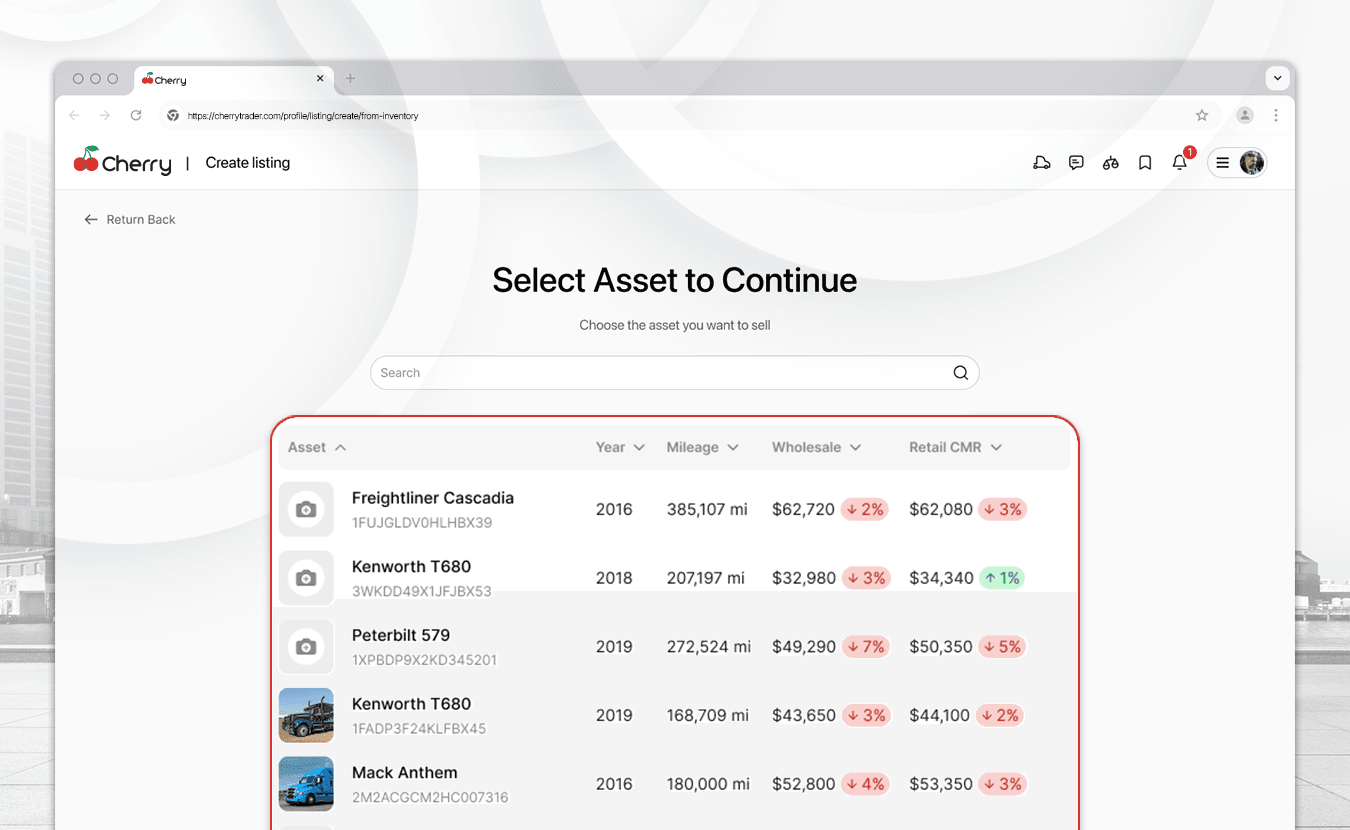Screen dimensions: 1350x830
Task: Click inside the Search field
Action: (600, 372)
